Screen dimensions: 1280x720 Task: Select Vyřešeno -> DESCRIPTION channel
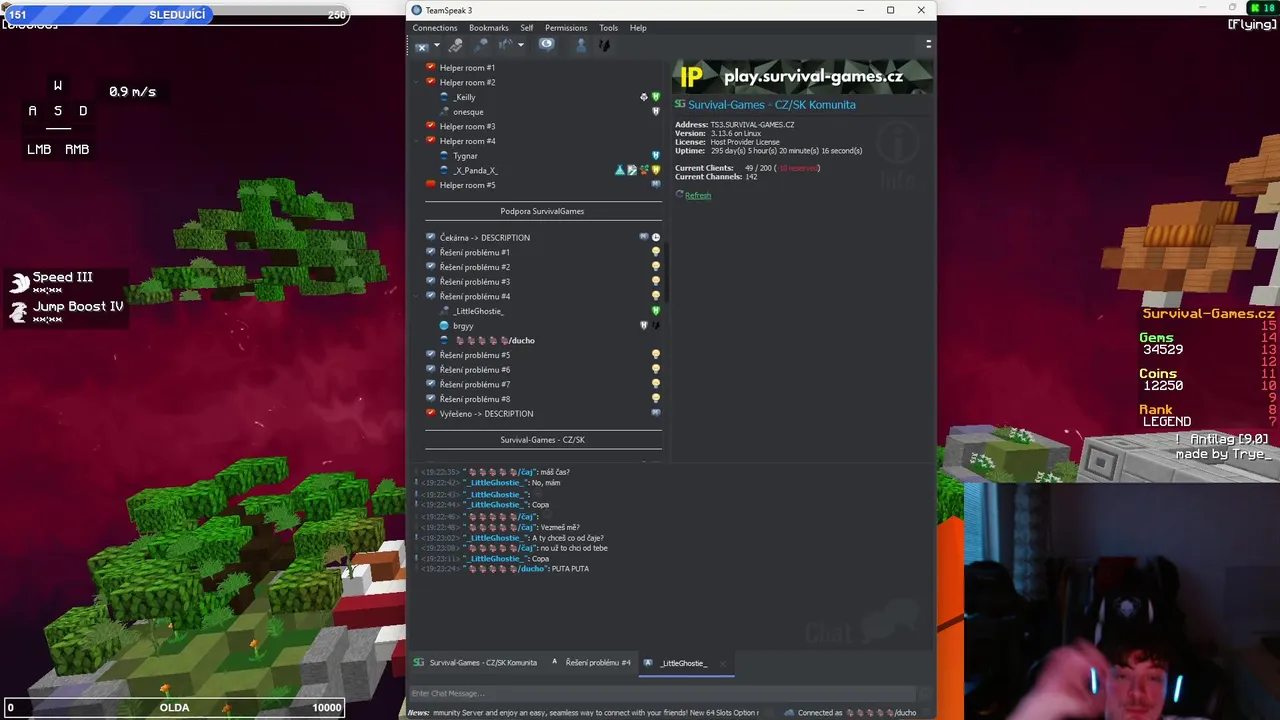coord(486,414)
